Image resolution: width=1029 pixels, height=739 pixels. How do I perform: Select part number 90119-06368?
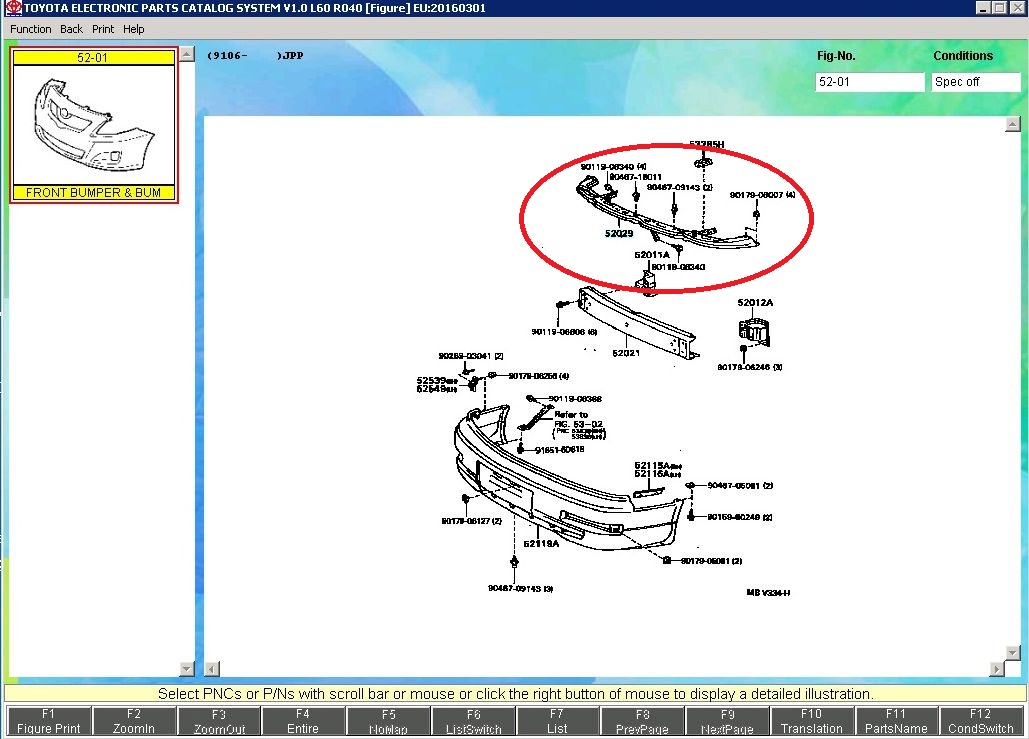click(575, 399)
